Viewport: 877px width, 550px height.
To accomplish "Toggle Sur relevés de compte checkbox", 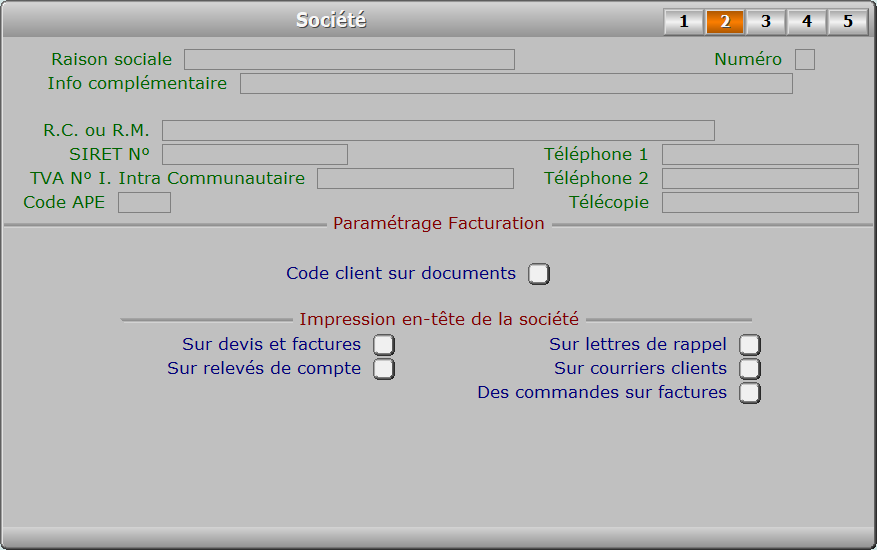I will 384,369.
